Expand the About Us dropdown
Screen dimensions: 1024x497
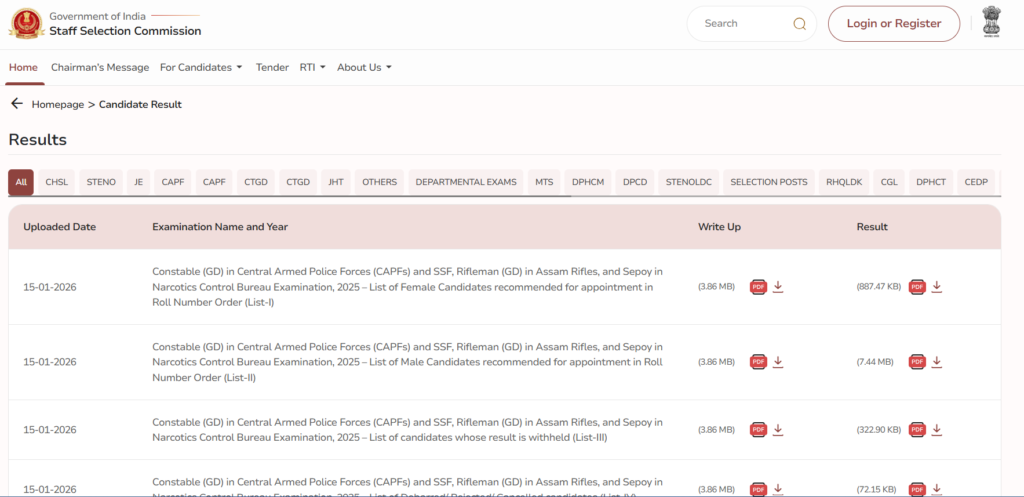pos(364,68)
